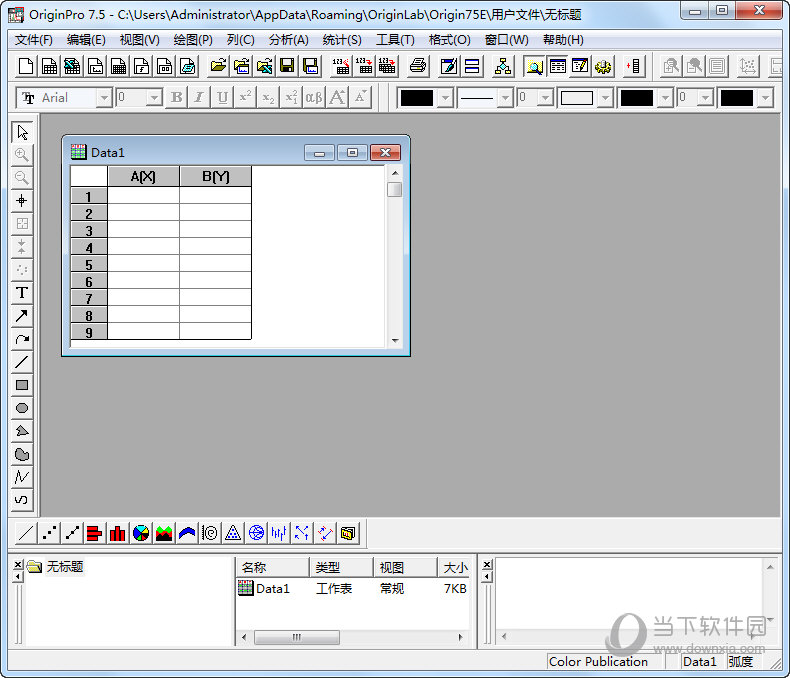Select the 无标题 project folder
The width and height of the screenshot is (790, 678).
tap(64, 567)
